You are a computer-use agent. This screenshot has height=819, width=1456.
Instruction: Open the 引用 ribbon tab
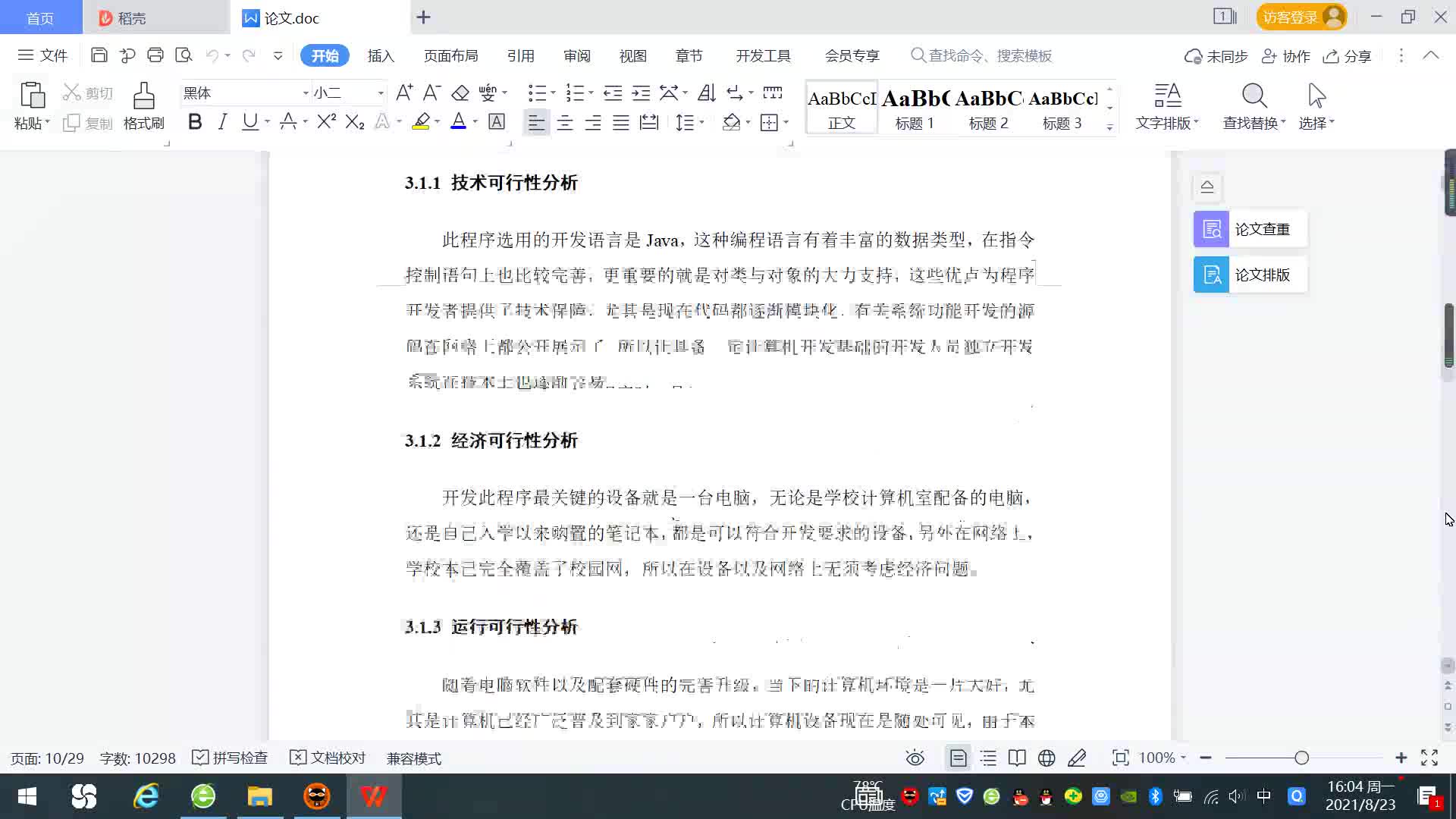tap(520, 56)
